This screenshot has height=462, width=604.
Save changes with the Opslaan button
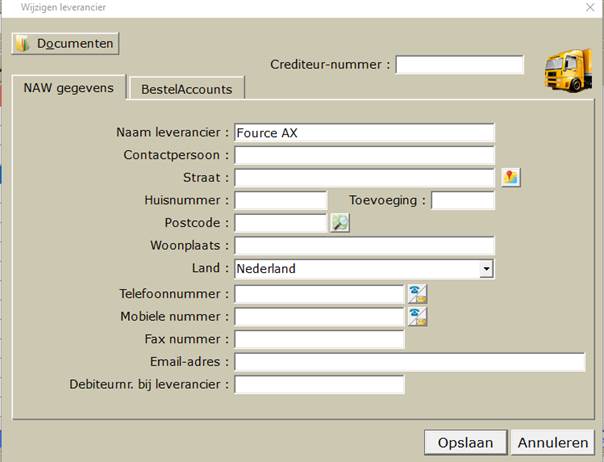click(465, 442)
